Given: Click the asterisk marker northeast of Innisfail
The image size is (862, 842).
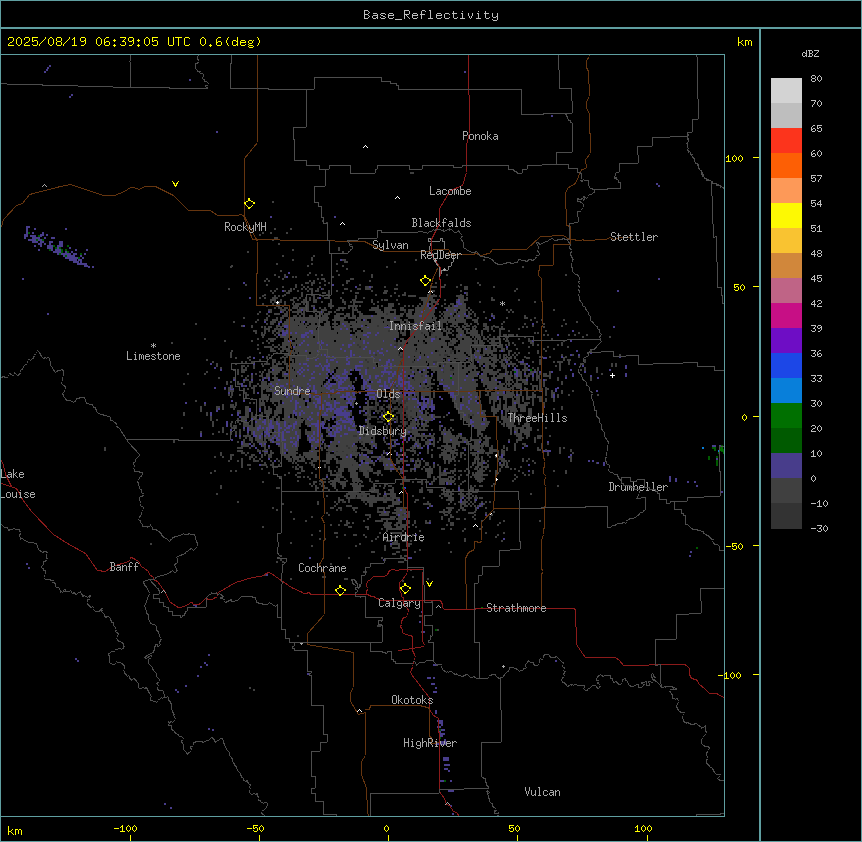Looking at the screenshot, I should point(502,303).
